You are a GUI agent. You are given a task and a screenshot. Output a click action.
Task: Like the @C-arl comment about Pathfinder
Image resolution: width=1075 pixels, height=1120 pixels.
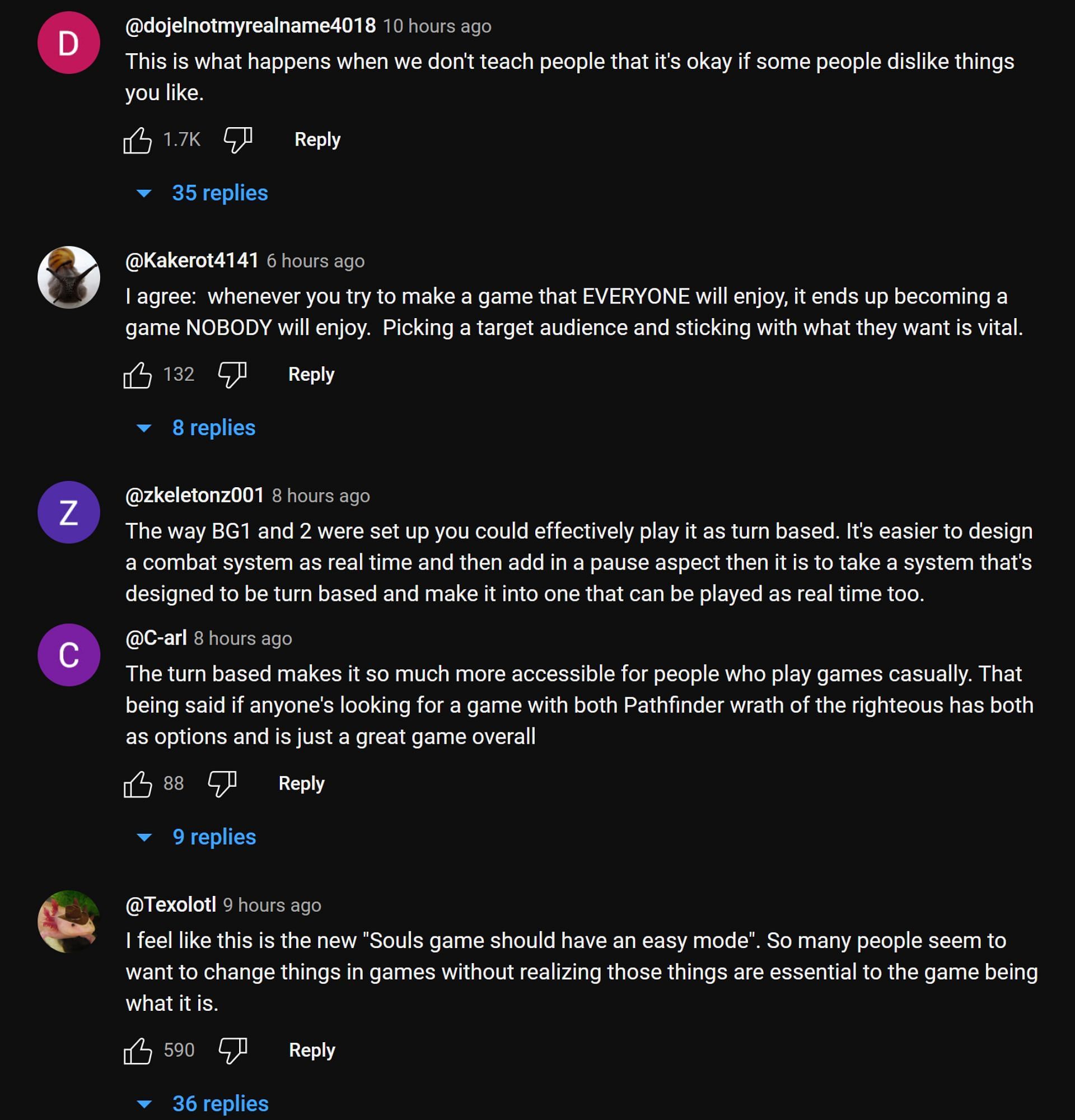tap(138, 783)
